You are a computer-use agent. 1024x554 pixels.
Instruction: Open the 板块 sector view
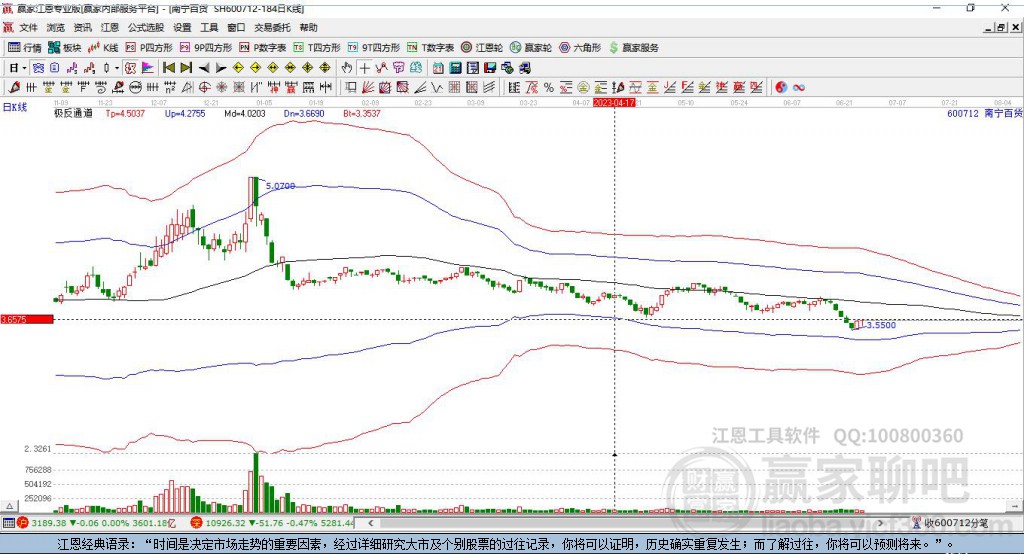pyautogui.click(x=64, y=48)
